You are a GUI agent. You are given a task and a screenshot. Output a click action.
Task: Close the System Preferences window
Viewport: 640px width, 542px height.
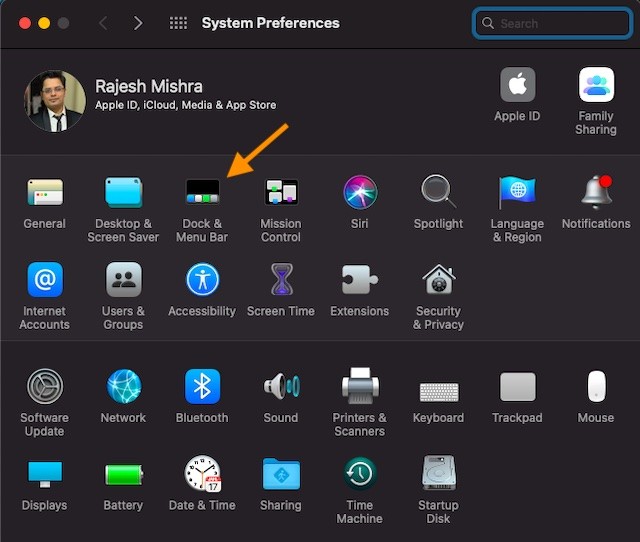point(25,23)
